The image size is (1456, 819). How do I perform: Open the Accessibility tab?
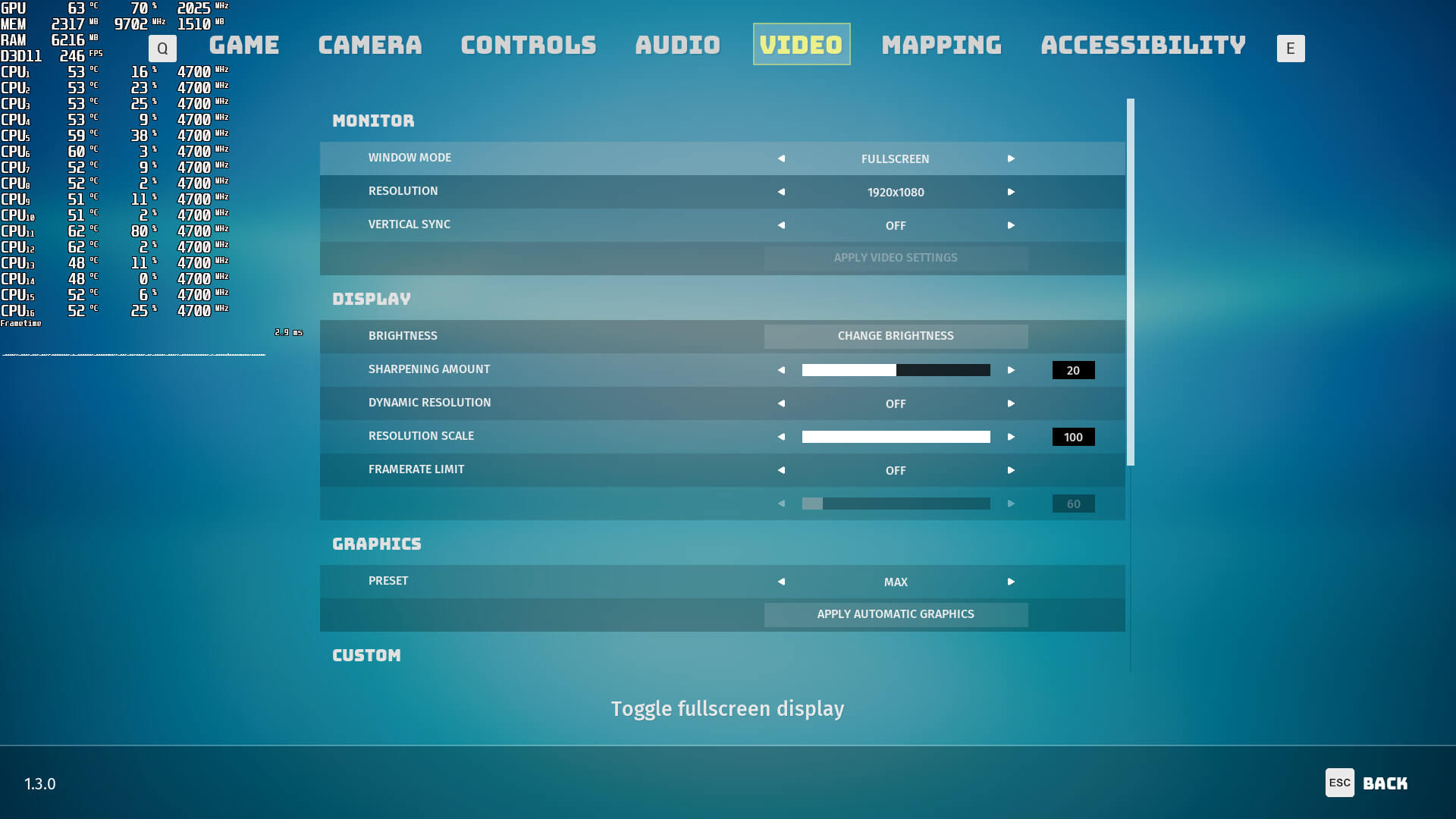1142,45
